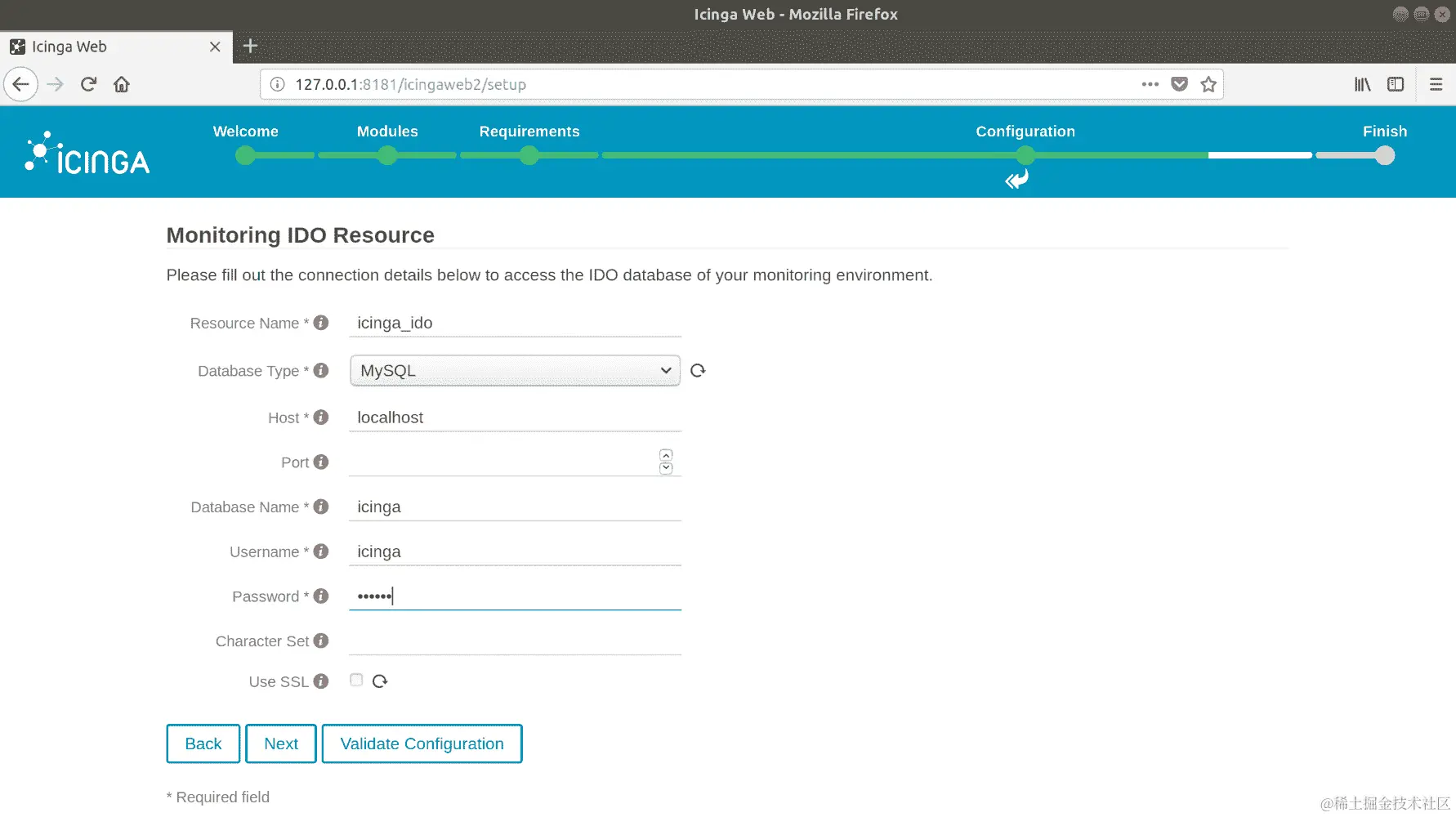Click the Monitoring IDO Resource heading
The width and height of the screenshot is (1456, 817).
click(301, 235)
